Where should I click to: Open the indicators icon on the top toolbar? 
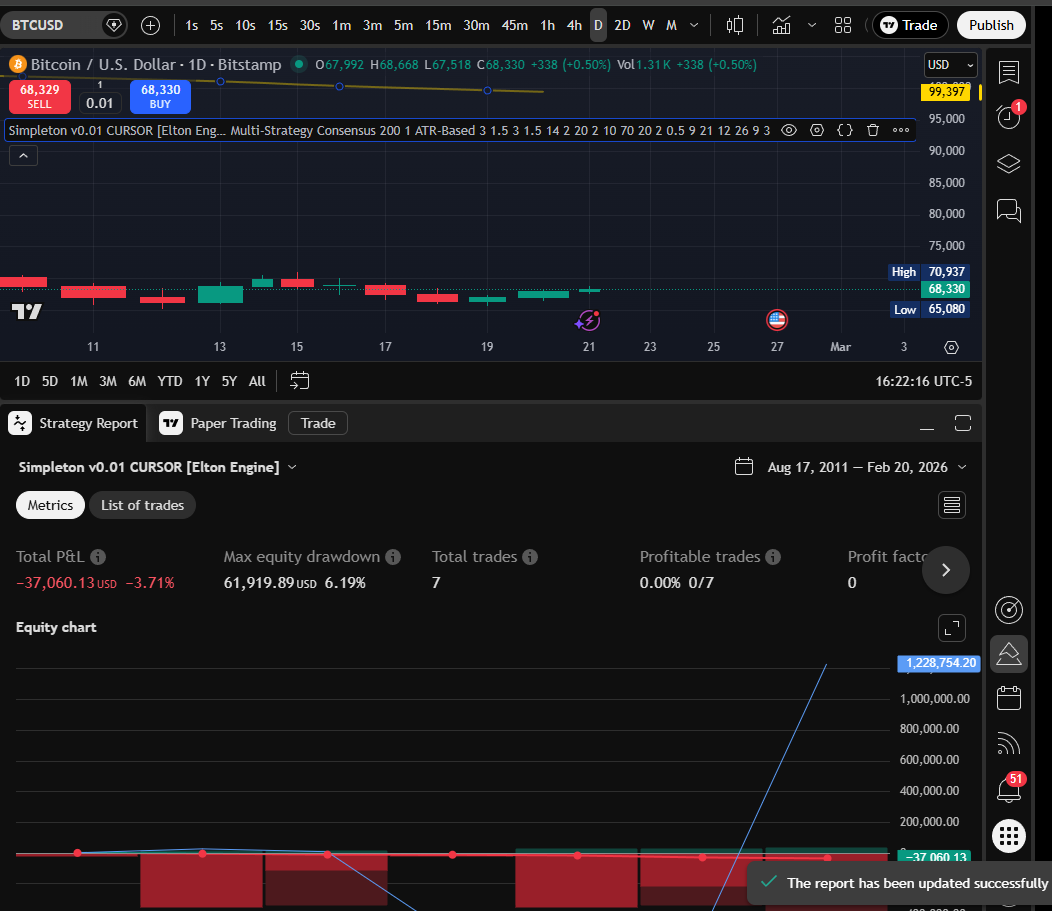(781, 24)
